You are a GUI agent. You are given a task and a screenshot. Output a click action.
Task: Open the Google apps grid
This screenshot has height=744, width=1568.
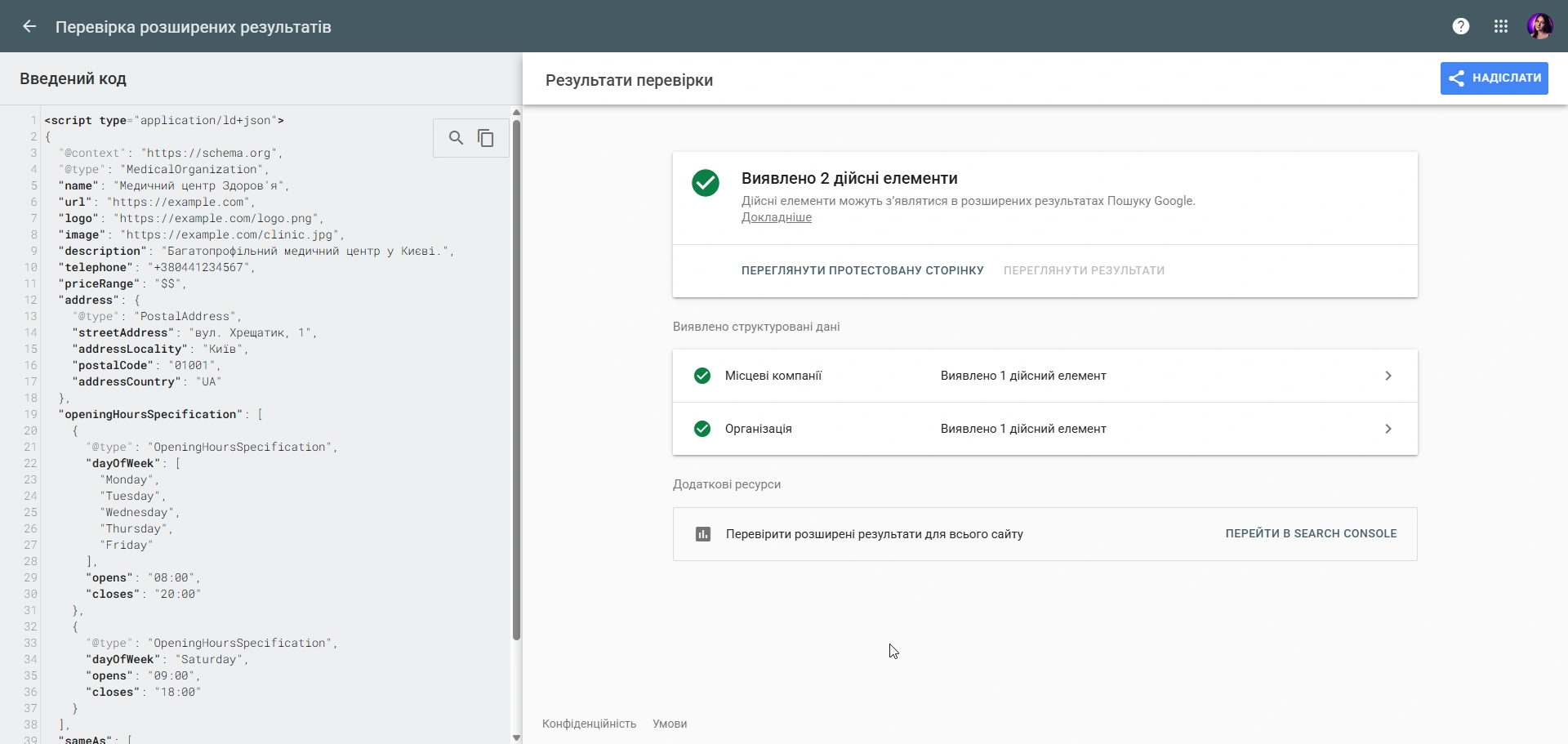[1501, 26]
